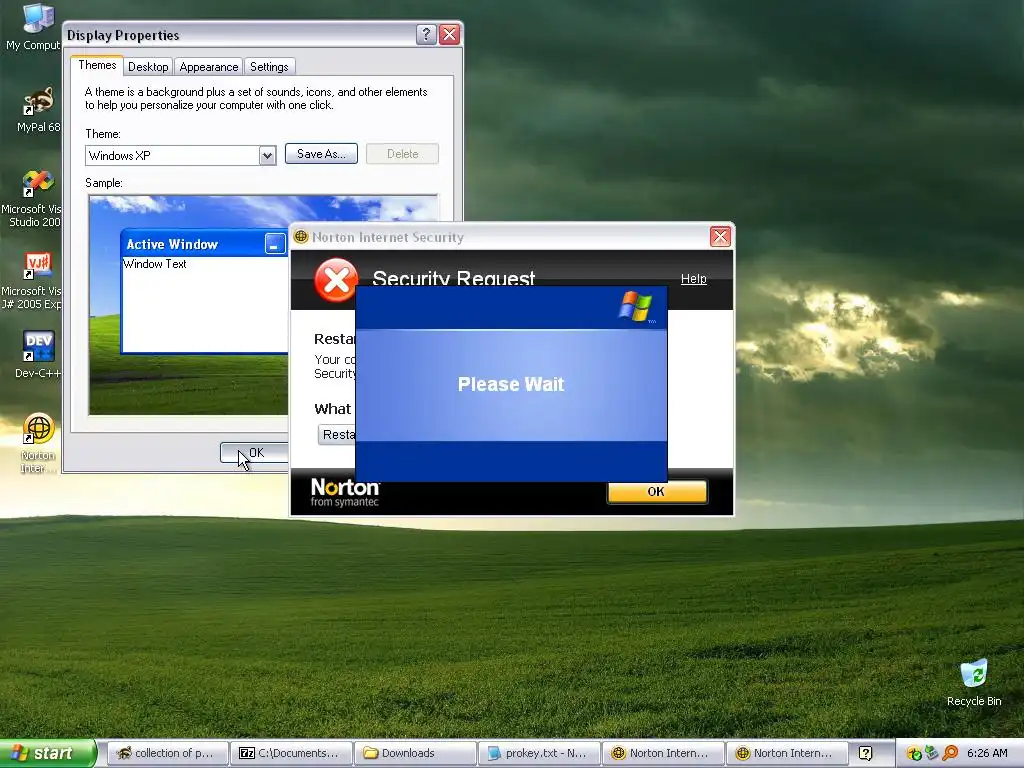Click the 6:26 AM taskbar clock

(x=987, y=753)
